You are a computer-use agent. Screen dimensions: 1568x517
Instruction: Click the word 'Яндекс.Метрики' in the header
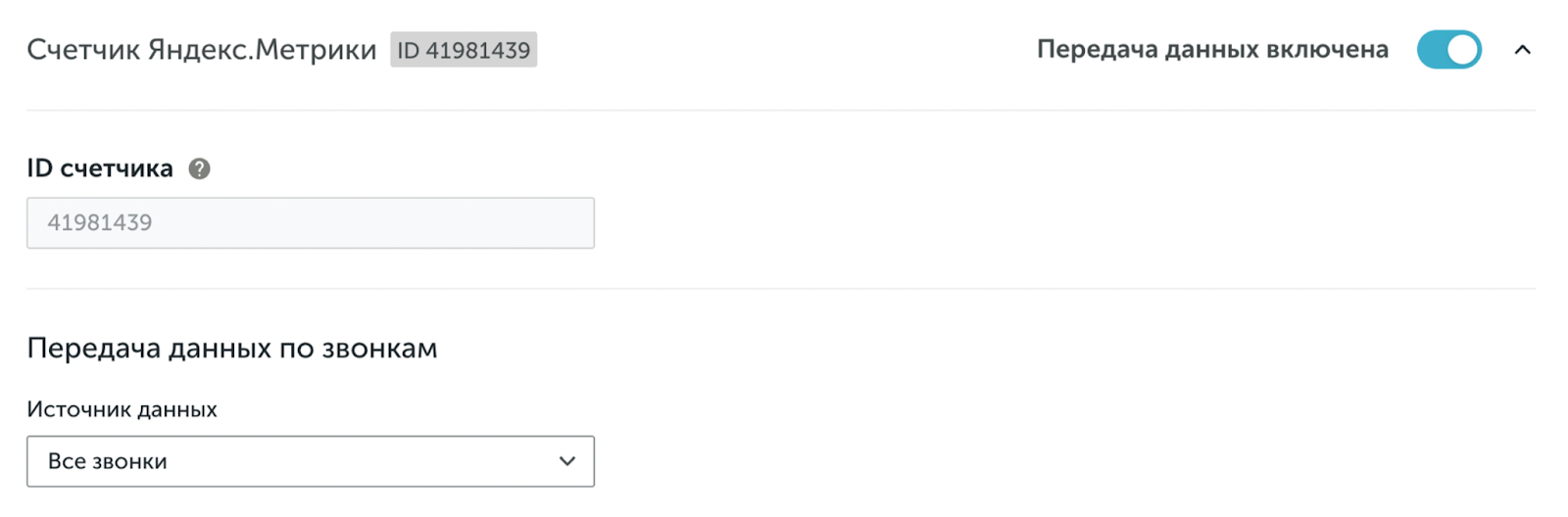262,50
